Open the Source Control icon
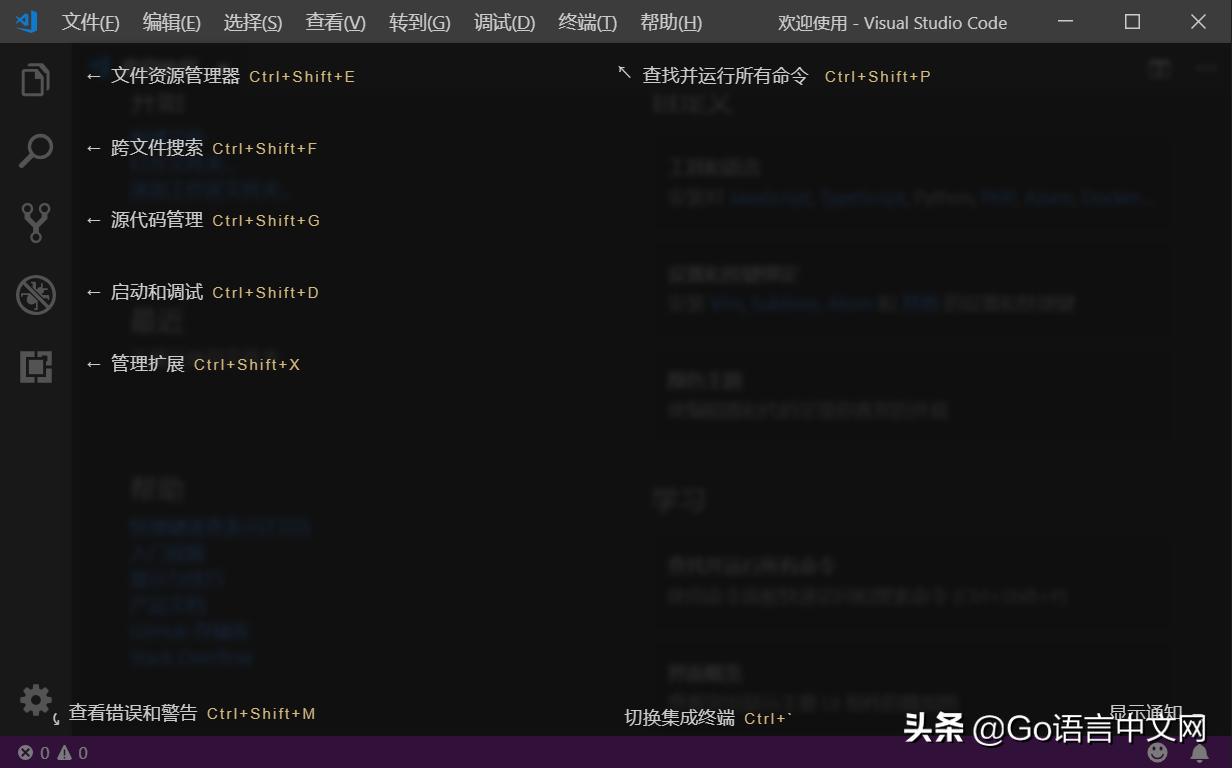Viewport: 1232px width, 768px height. (x=36, y=223)
